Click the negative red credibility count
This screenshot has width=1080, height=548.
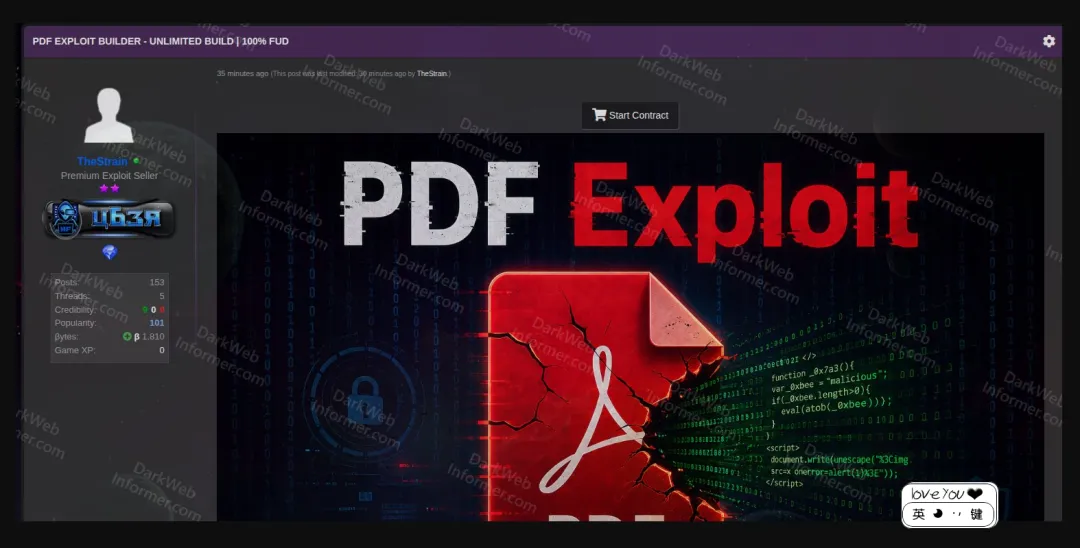pos(162,310)
